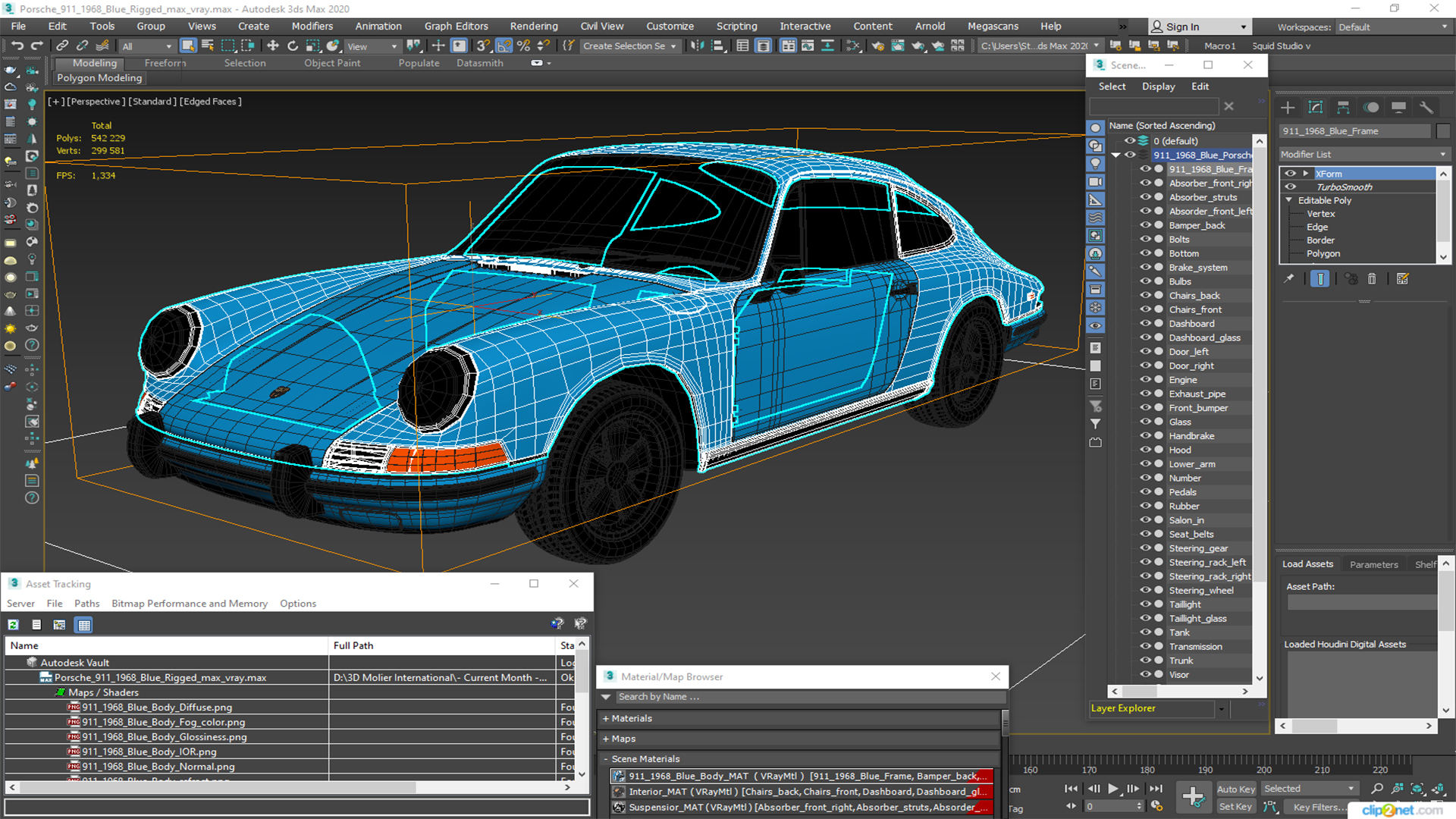The height and width of the screenshot is (819, 1456).
Task: Toggle visibility of Door_left object
Action: coord(1145,351)
